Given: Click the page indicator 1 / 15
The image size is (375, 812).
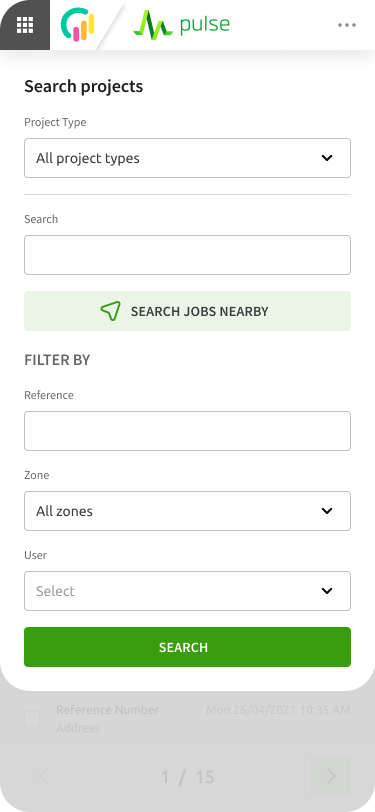Looking at the screenshot, I should coord(188,777).
